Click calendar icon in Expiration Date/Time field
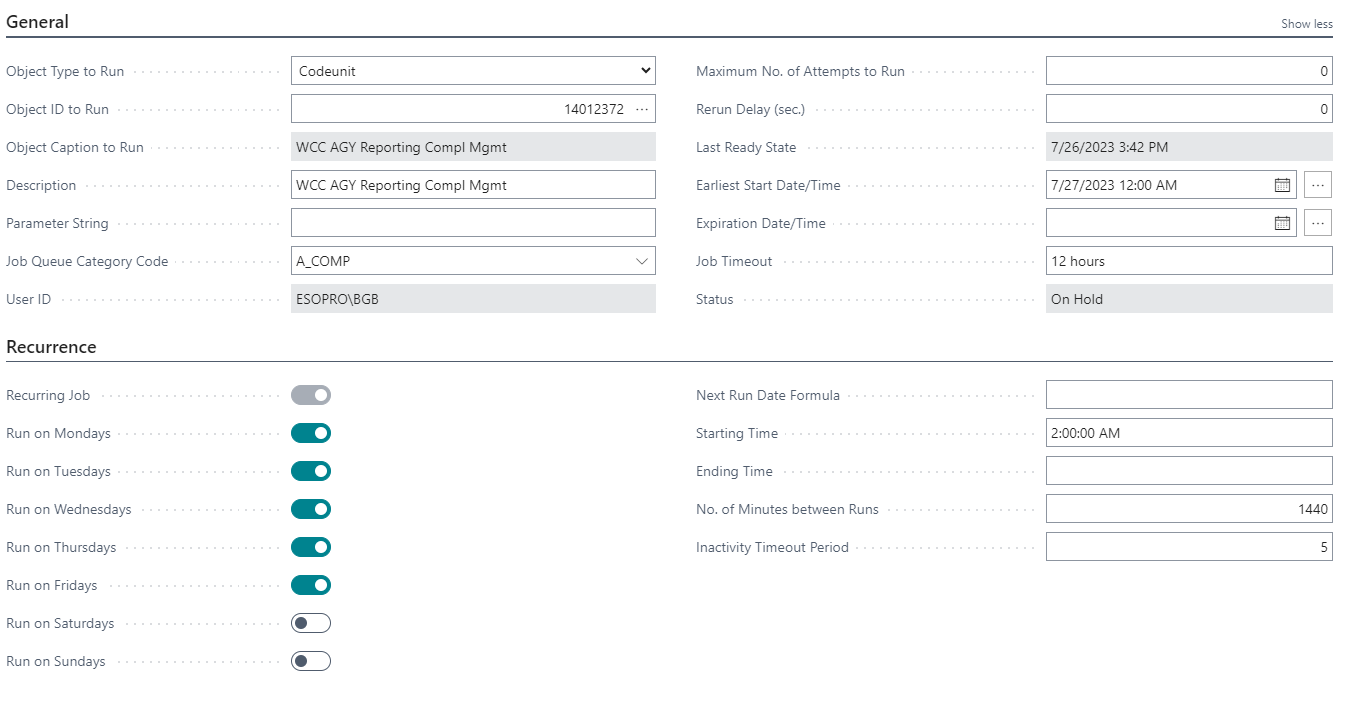 click(1282, 223)
